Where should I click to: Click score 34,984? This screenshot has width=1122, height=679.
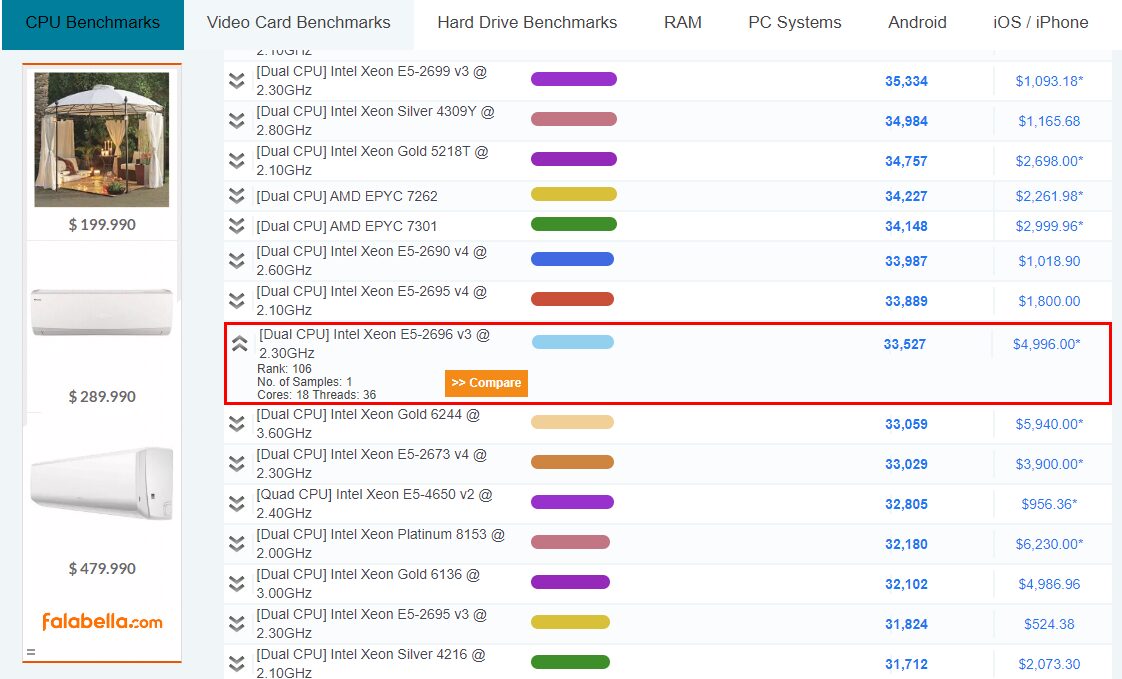pyautogui.click(x=906, y=122)
